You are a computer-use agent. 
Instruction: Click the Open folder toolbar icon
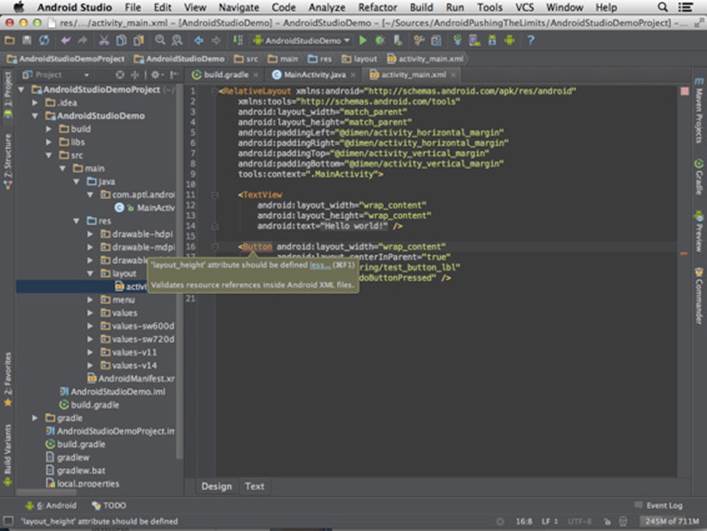[x=9, y=41]
